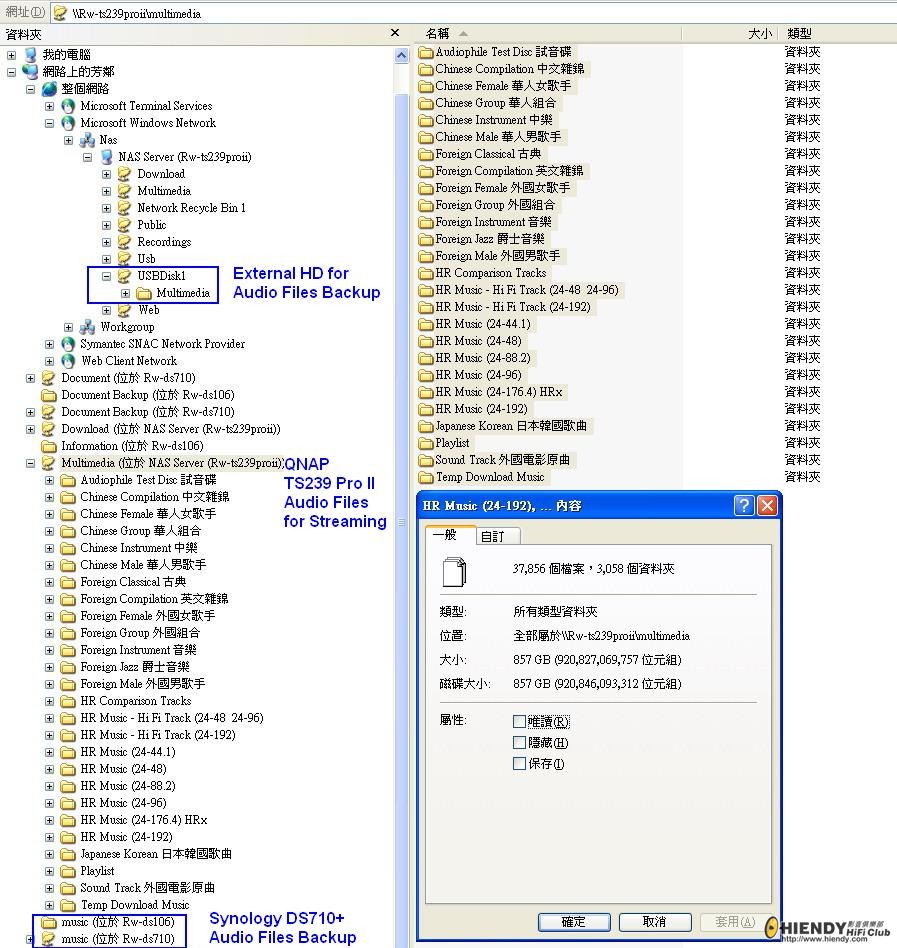Expand Audiophile Test Disc tree node
Image resolution: width=897 pixels, height=948 pixels.
(x=50, y=481)
